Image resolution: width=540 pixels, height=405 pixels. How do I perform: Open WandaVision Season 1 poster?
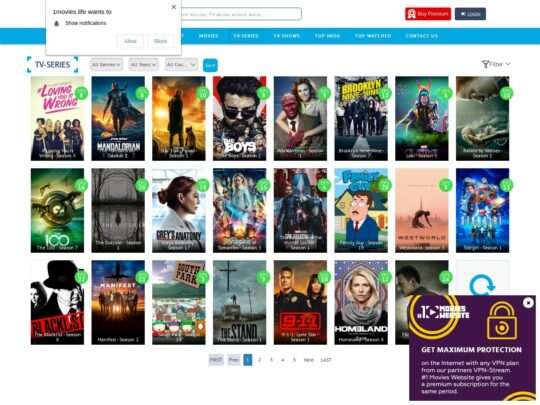(300, 118)
